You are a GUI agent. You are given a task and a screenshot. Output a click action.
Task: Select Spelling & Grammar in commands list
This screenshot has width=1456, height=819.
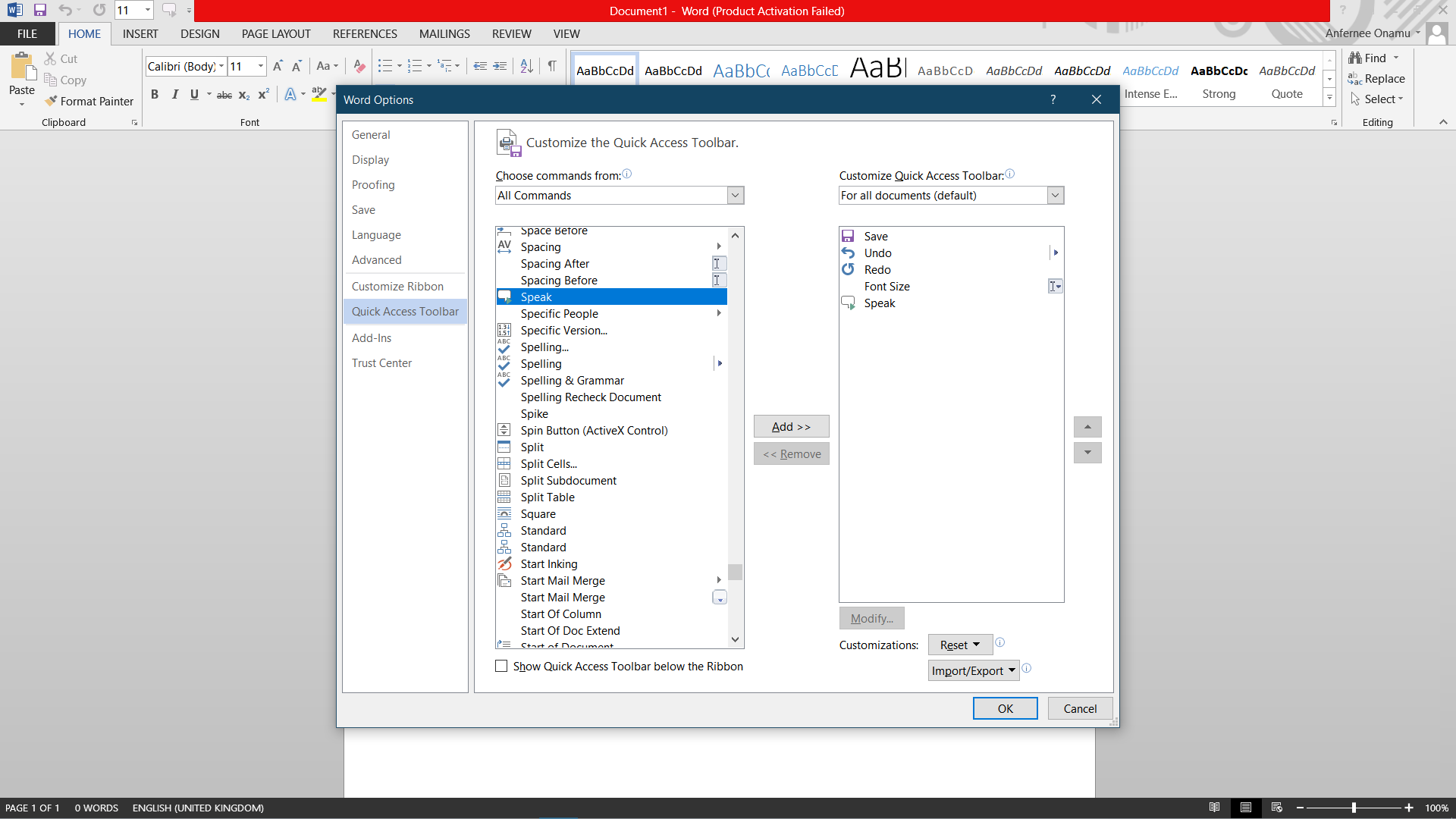572,381
